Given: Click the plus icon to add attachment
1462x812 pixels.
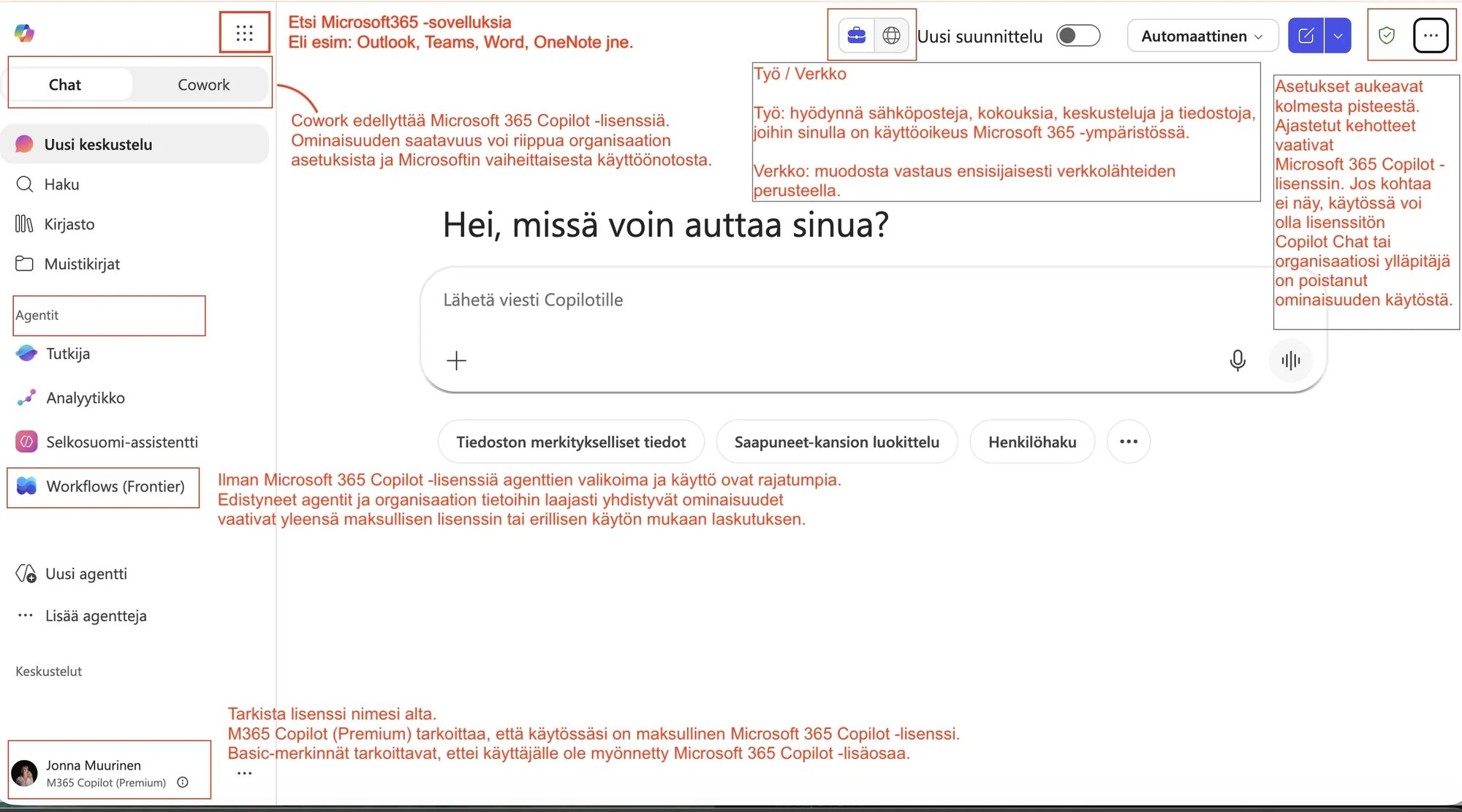Looking at the screenshot, I should tap(455, 360).
